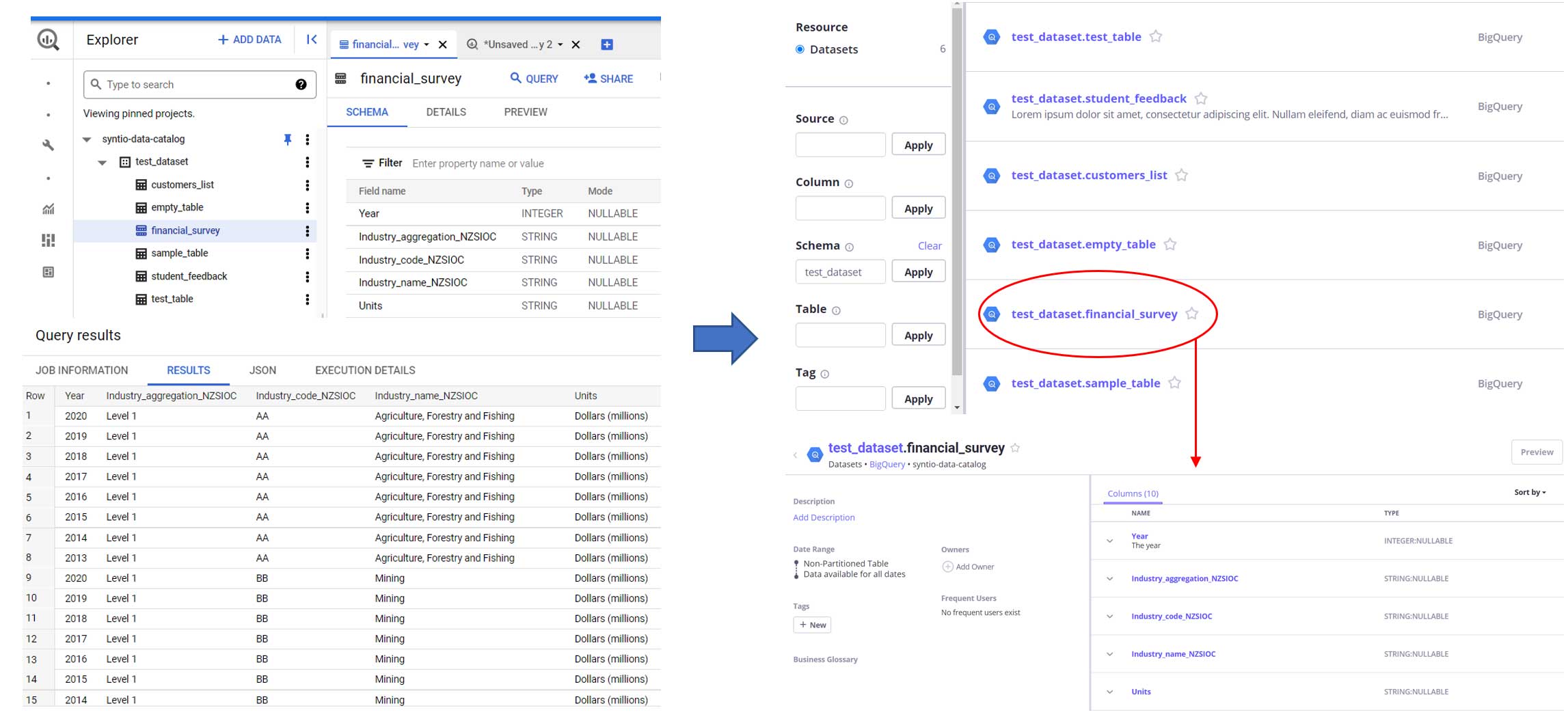This screenshot has height=719, width=1568.
Task: Collapse the syntio-data-catalog project tree
Action: (87, 139)
